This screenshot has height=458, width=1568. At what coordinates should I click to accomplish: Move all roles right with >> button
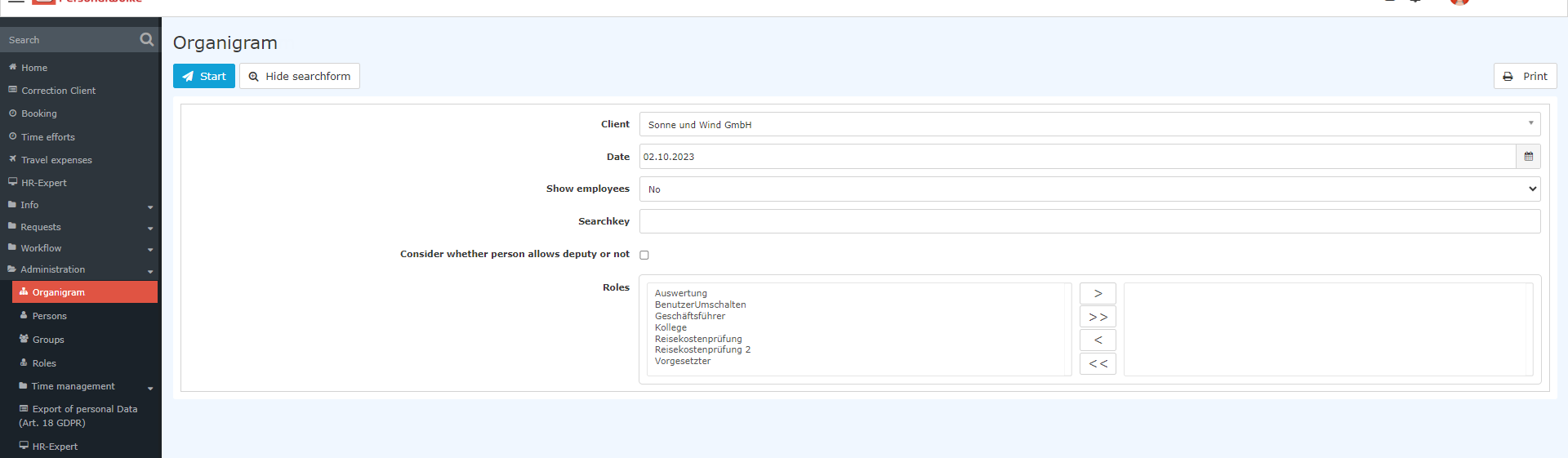click(1098, 317)
